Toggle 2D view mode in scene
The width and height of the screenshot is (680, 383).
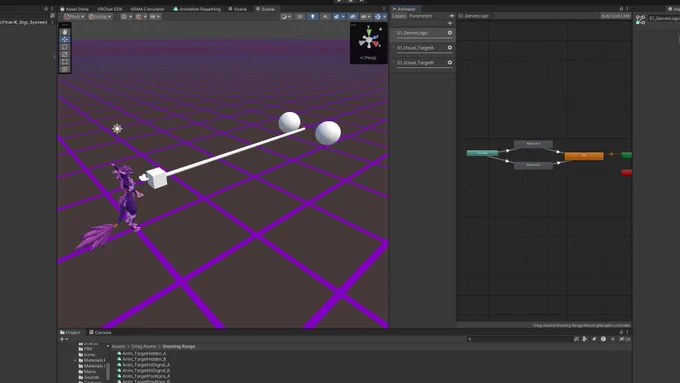point(300,16)
